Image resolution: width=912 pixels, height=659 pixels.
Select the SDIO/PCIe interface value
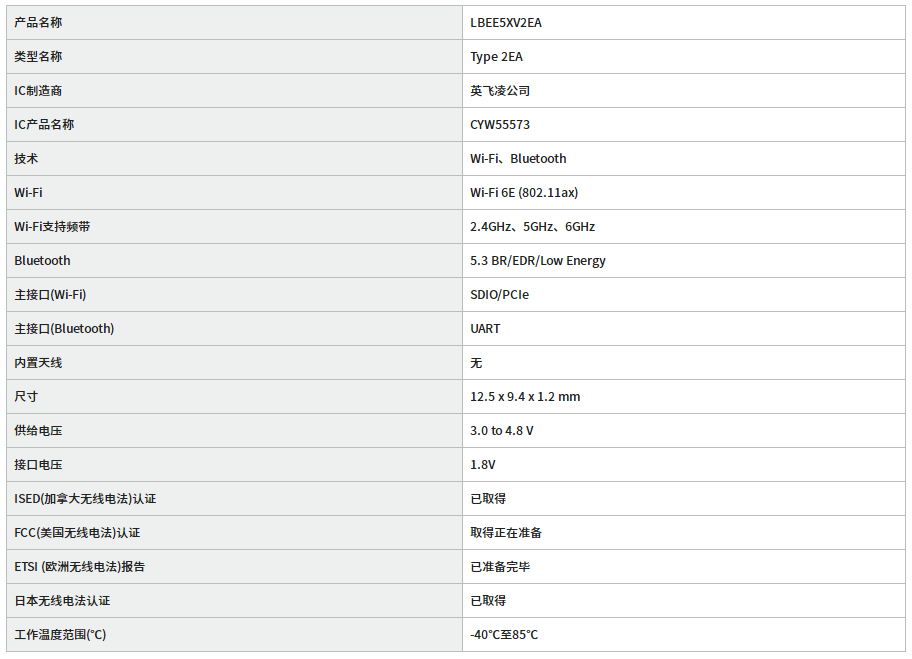(500, 295)
